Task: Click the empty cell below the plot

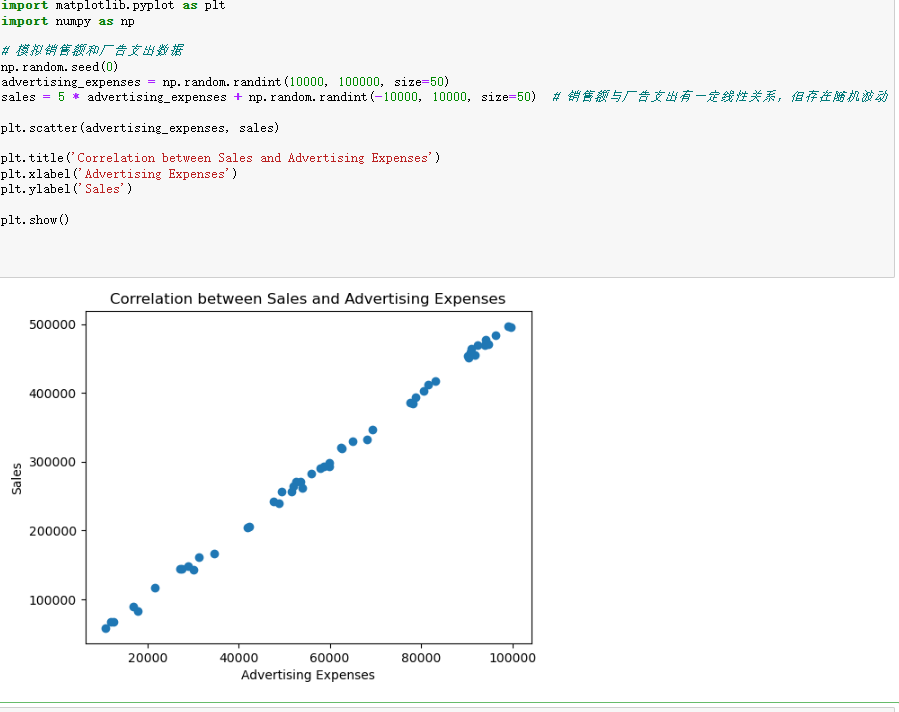Action: pos(450,707)
